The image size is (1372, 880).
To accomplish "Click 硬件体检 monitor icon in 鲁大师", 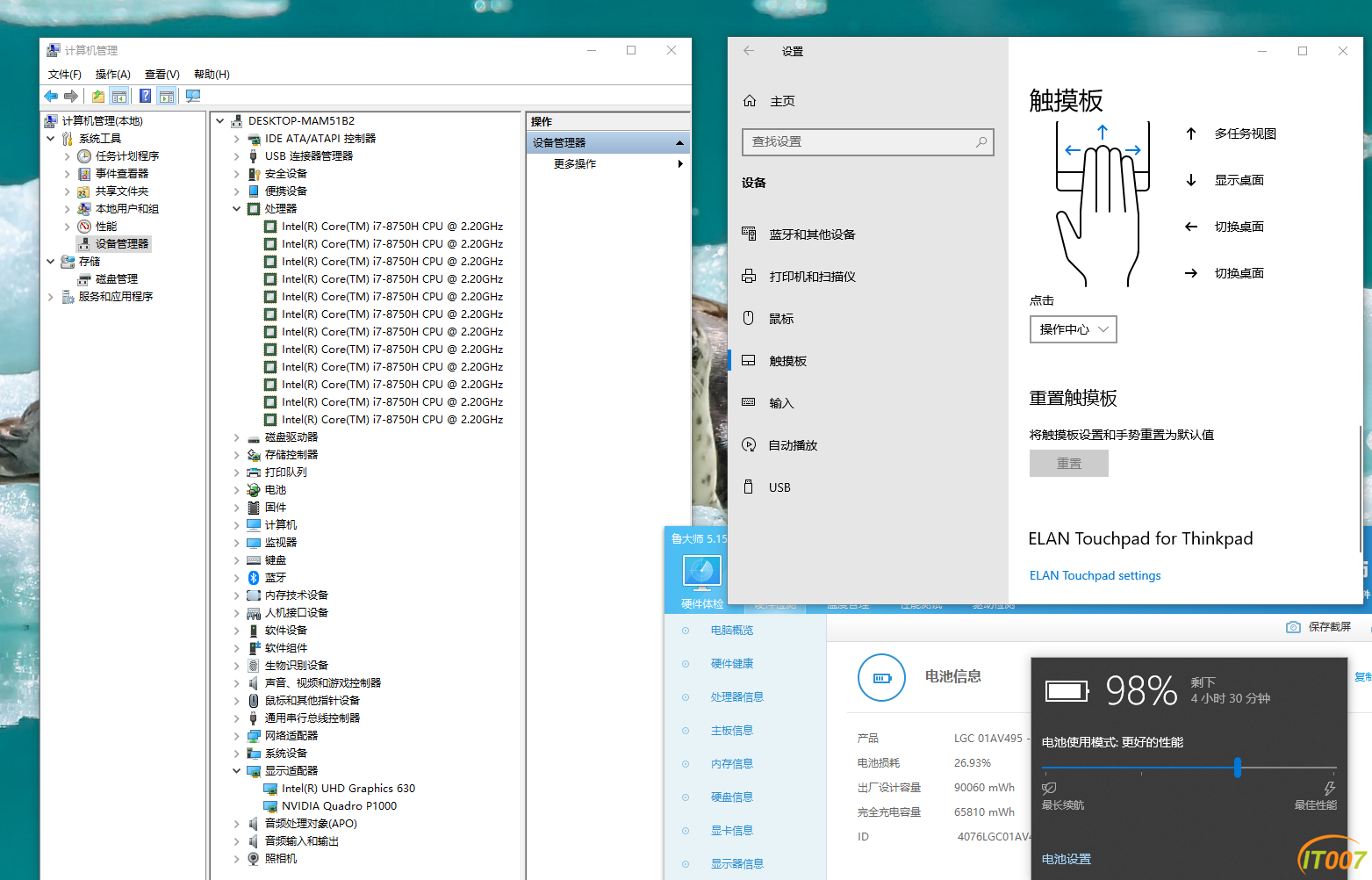I will tap(702, 571).
